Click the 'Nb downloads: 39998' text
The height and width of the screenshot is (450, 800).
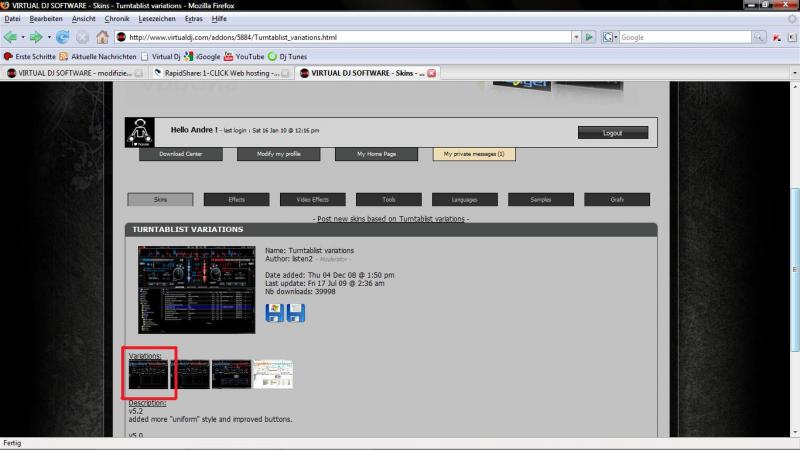point(300,292)
